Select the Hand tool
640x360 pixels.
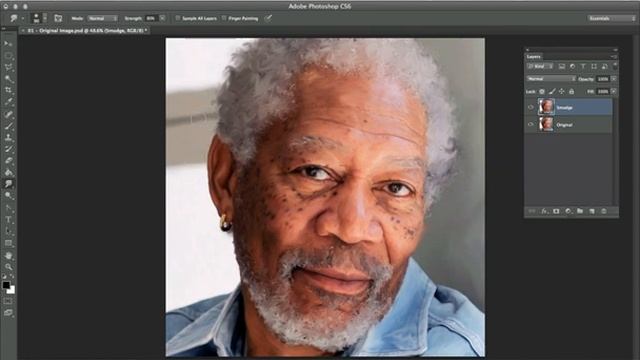(8, 256)
